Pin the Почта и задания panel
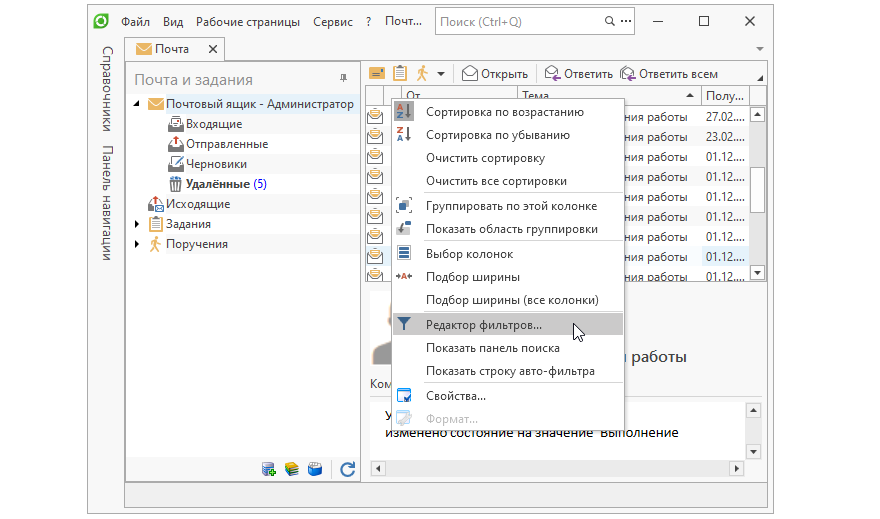The image size is (880, 519). (x=344, y=79)
